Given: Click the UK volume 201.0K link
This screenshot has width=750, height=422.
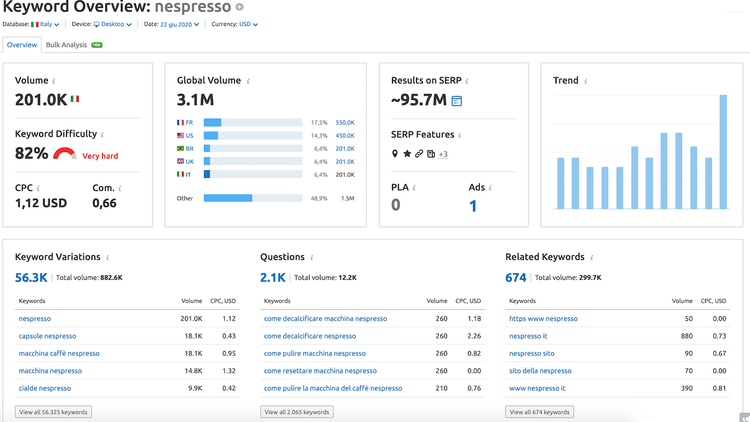Looking at the screenshot, I should tap(345, 162).
